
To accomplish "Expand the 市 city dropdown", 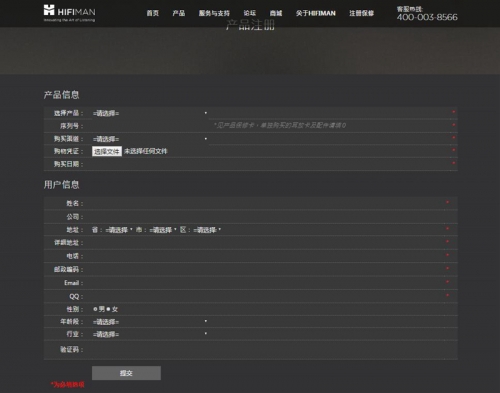I will coord(163,230).
